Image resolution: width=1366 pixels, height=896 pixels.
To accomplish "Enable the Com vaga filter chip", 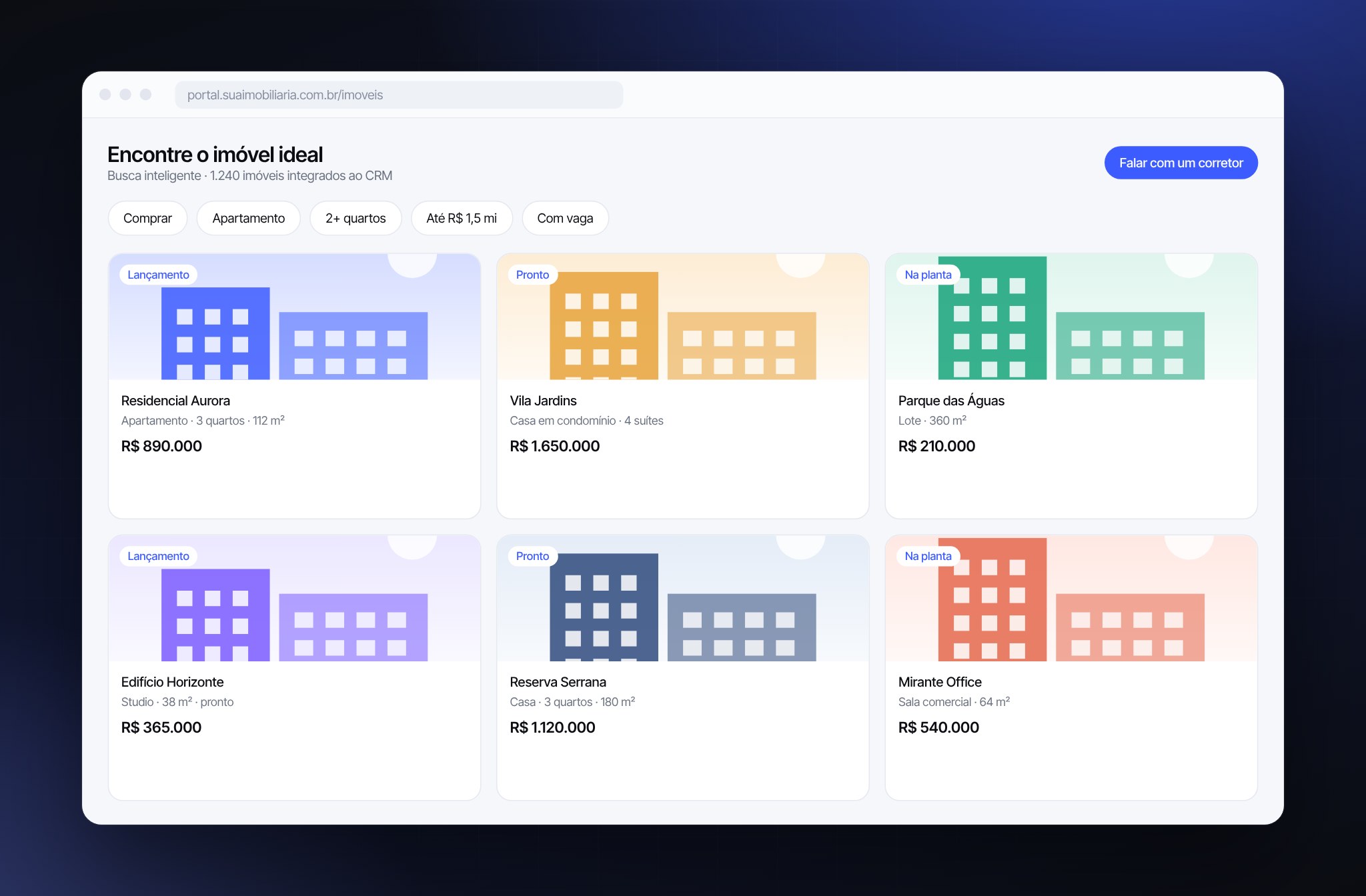I will [x=565, y=218].
